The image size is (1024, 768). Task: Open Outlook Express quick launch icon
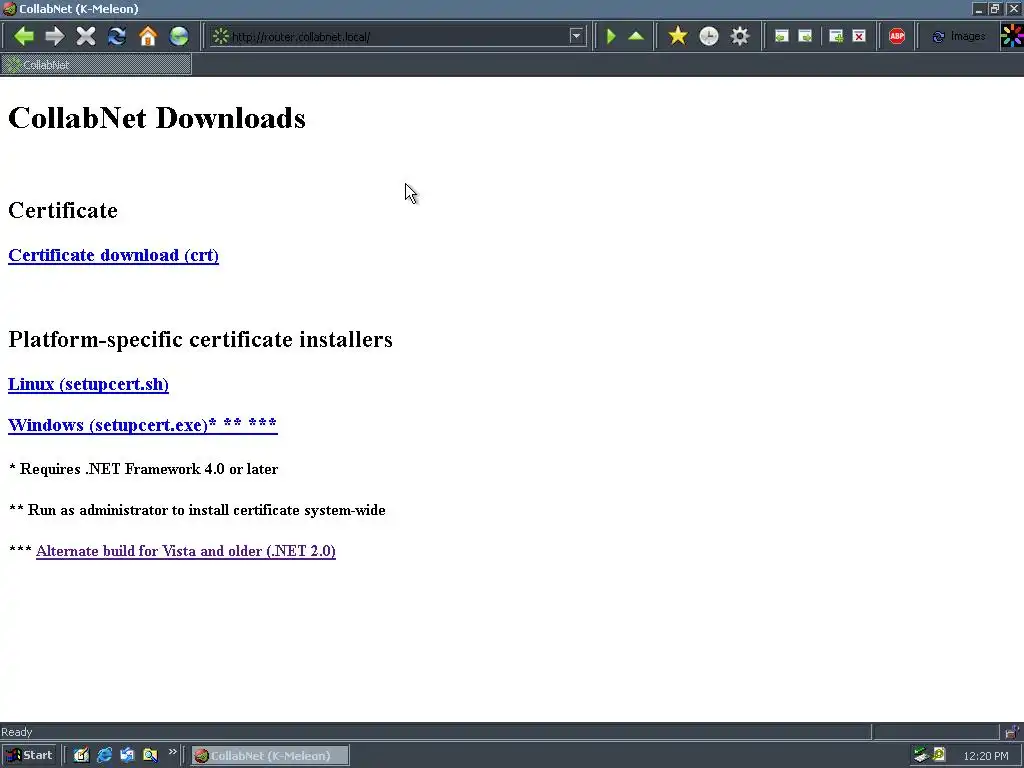(x=127, y=756)
